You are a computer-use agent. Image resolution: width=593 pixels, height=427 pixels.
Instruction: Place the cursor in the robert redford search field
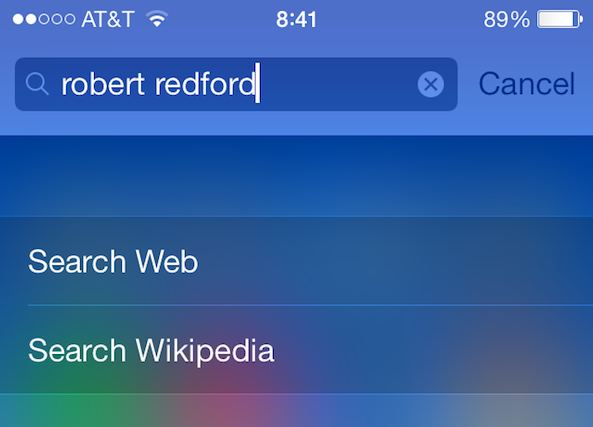(236, 84)
